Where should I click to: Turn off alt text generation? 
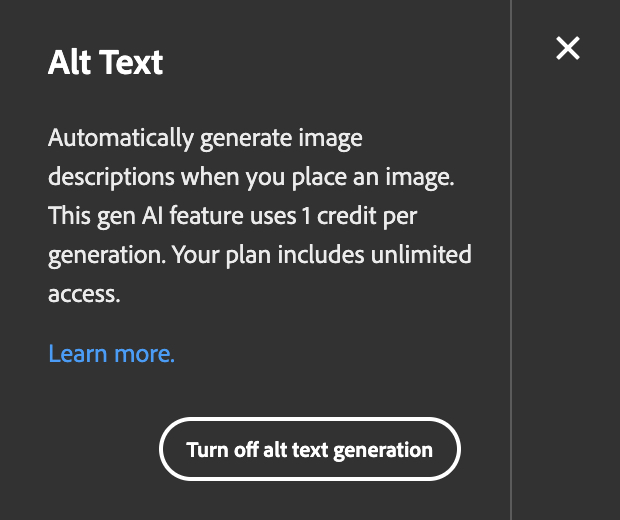(309, 449)
